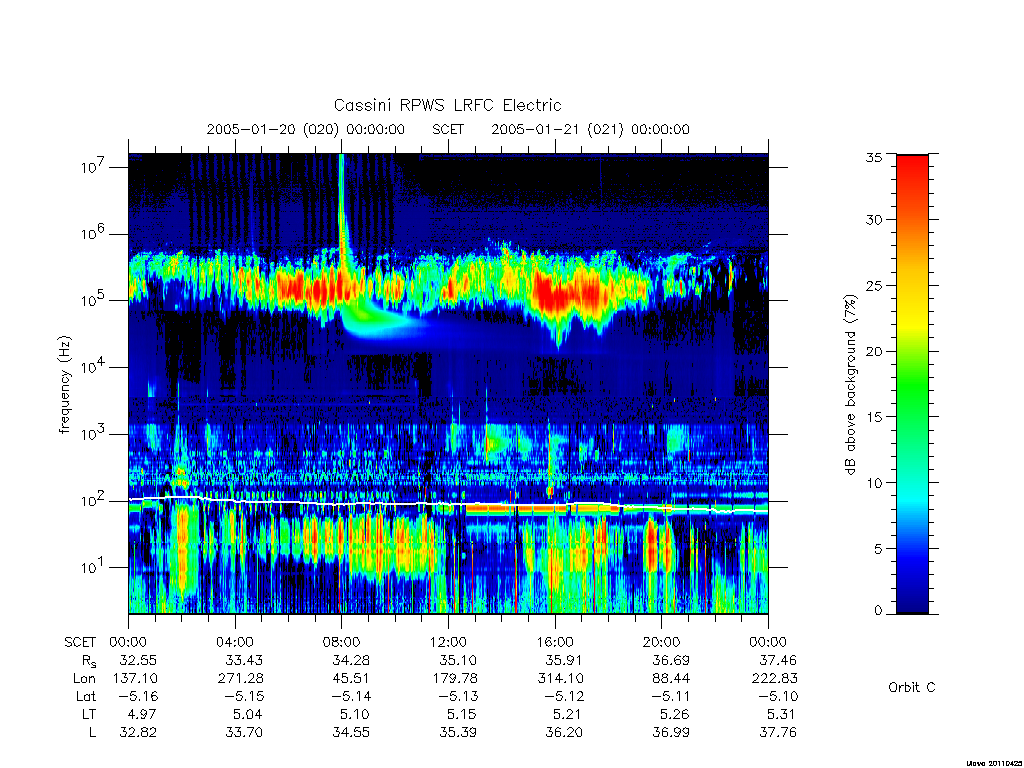The image size is (1024, 768).
Task: Click the Rs value 35.10 under 12:00
Action: pyautogui.click(x=458, y=660)
